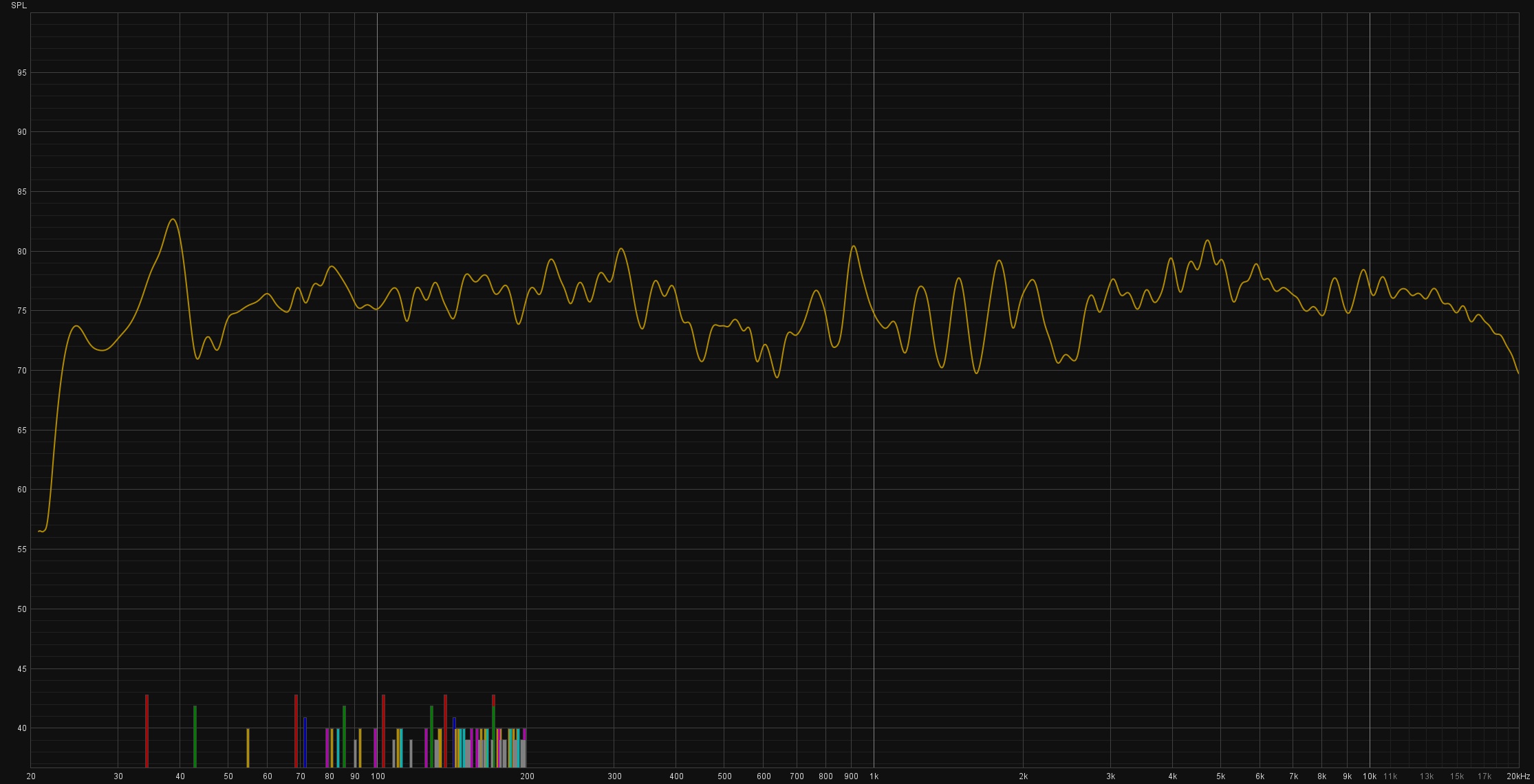Click the blue modal bar just past 70 Hz

[305, 742]
